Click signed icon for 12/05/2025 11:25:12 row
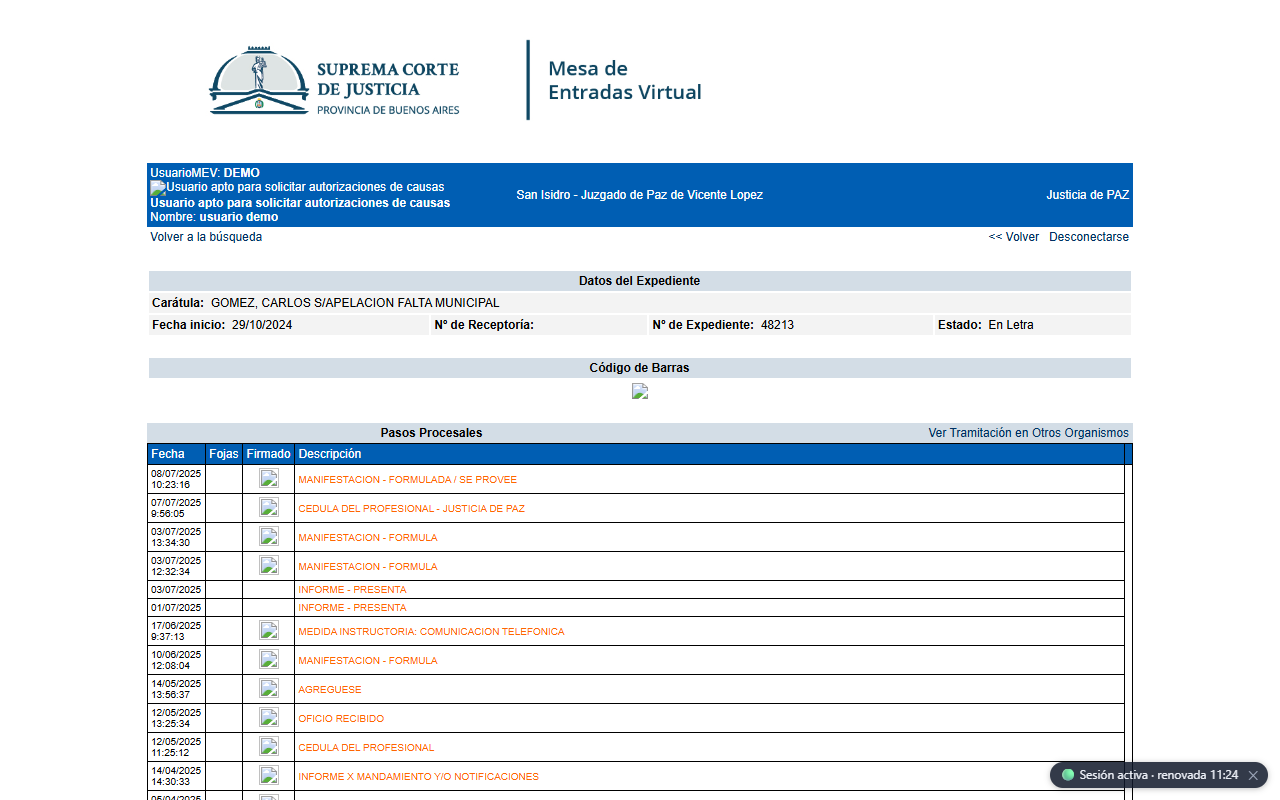 (269, 747)
